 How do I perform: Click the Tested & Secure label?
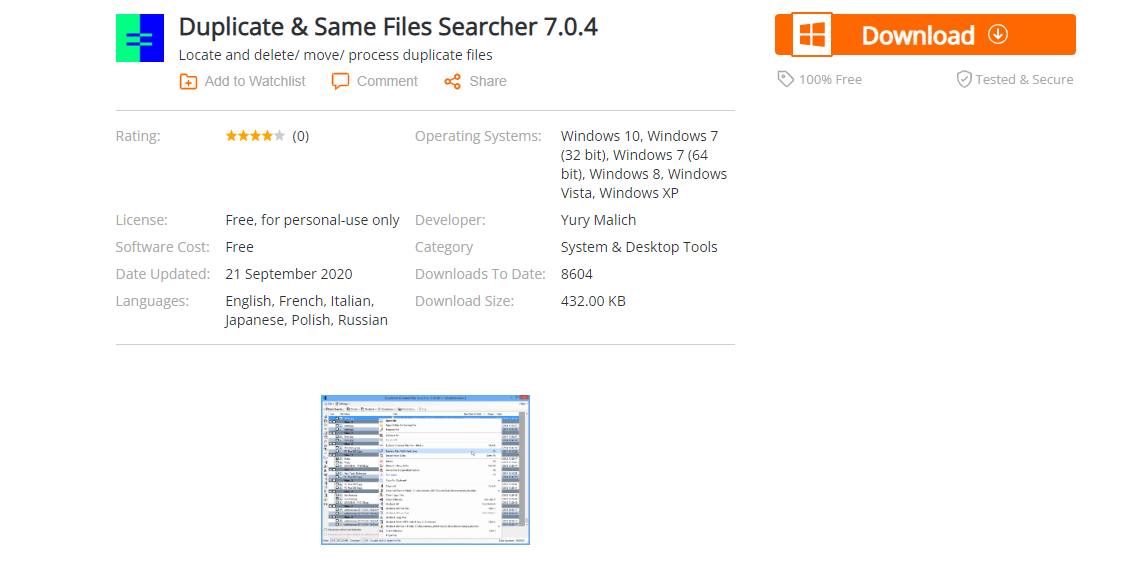[x=1024, y=79]
